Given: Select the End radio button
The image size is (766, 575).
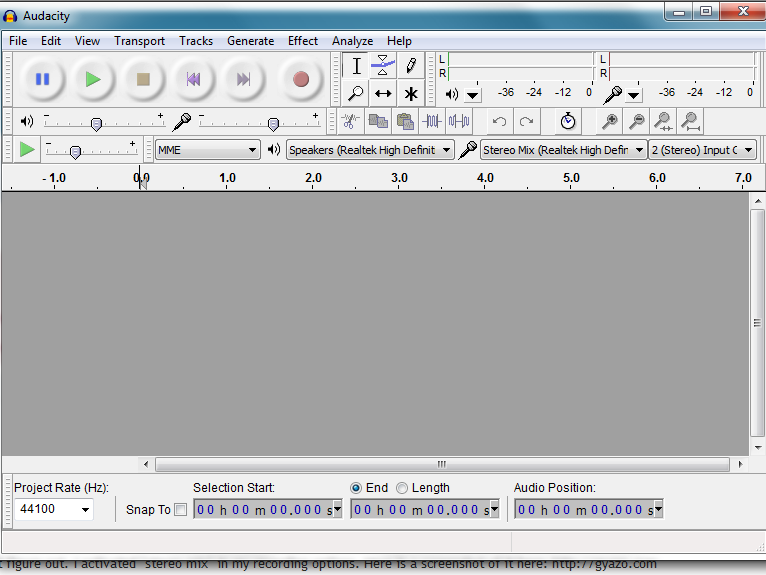Looking at the screenshot, I should click(356, 488).
